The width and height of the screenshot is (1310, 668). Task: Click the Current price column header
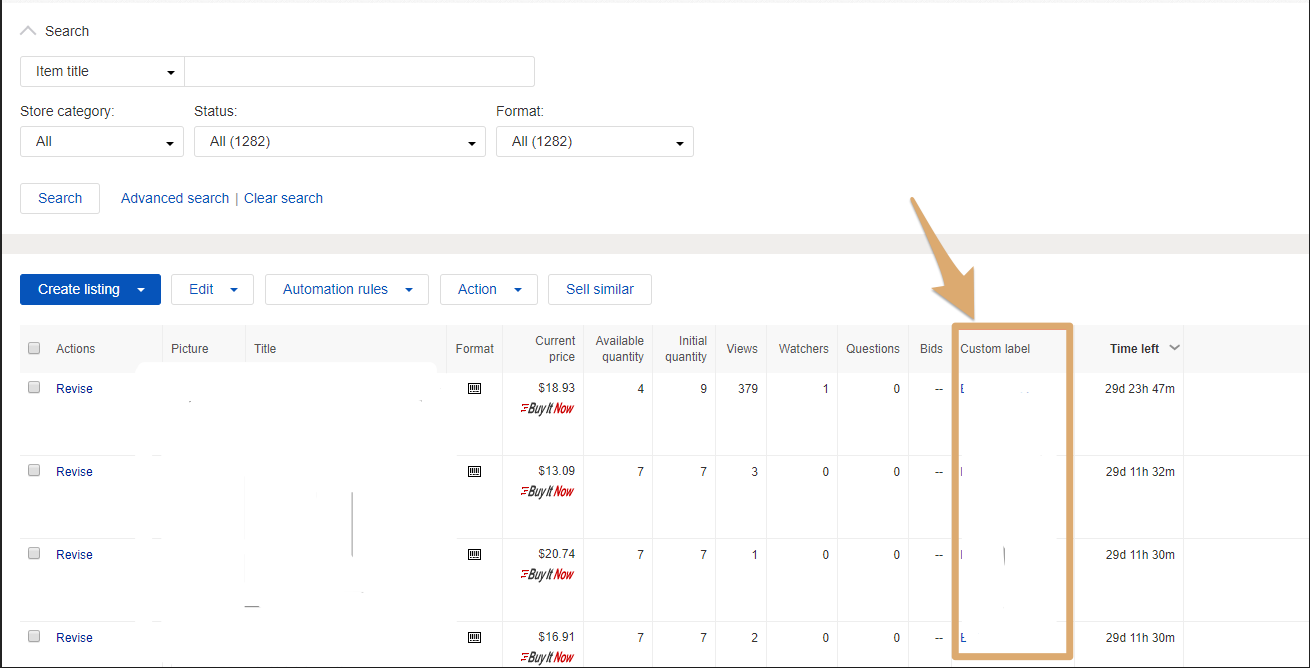(555, 349)
